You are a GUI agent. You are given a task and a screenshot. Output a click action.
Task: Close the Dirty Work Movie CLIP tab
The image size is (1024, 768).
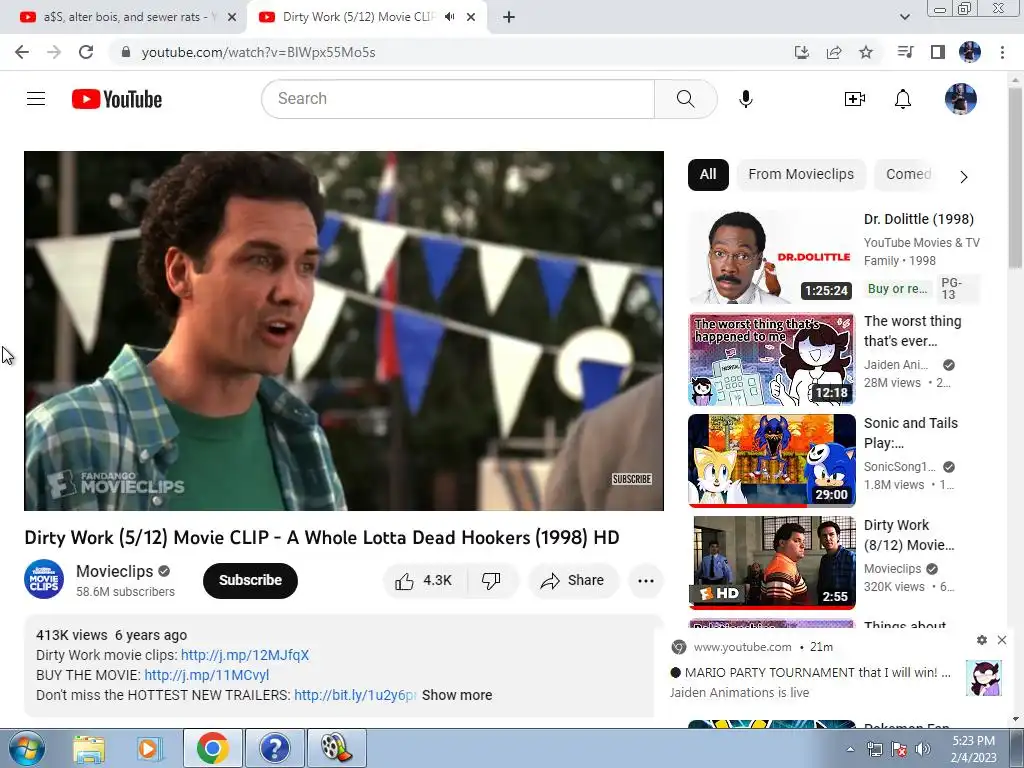471,18
